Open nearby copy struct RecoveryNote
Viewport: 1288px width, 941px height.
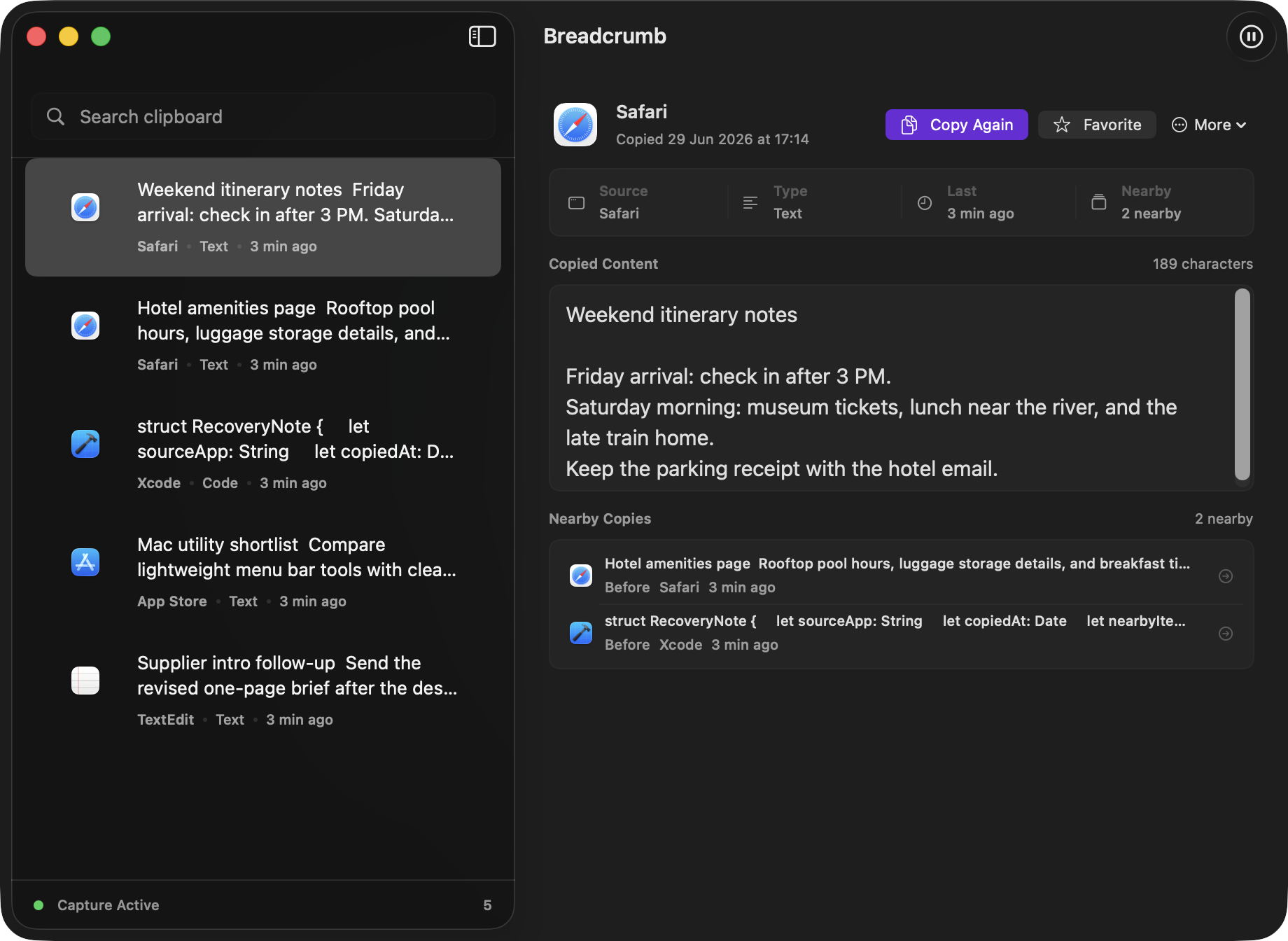pos(902,633)
